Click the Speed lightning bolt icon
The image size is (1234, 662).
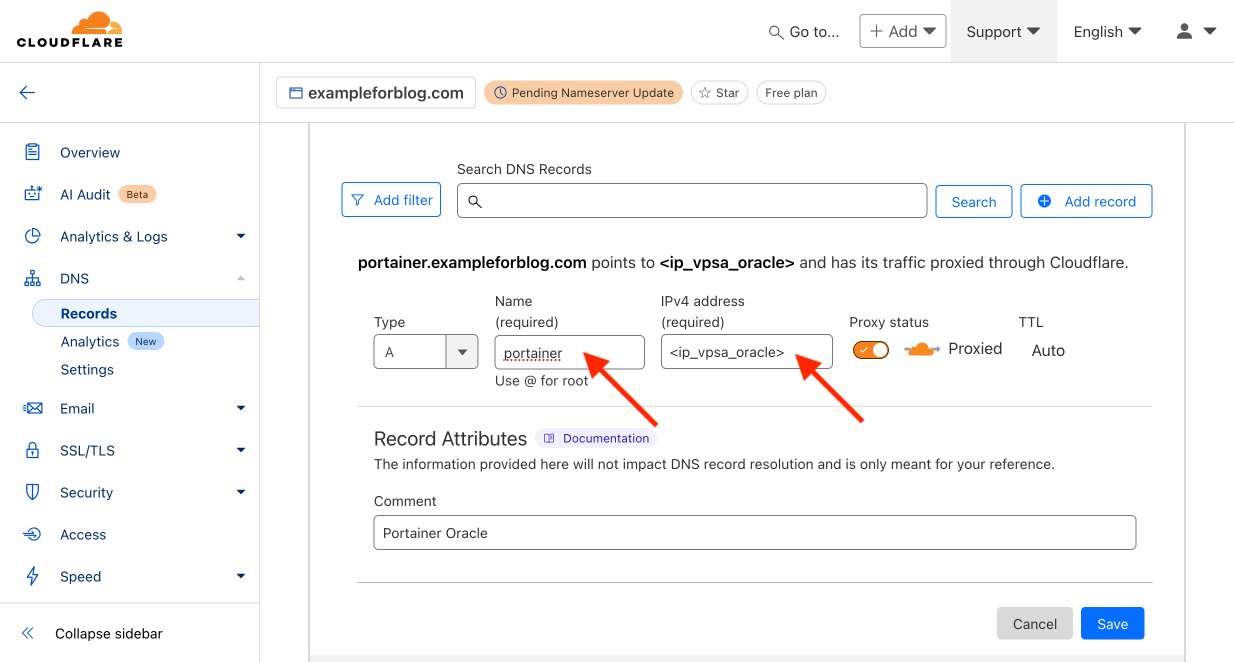(x=33, y=576)
